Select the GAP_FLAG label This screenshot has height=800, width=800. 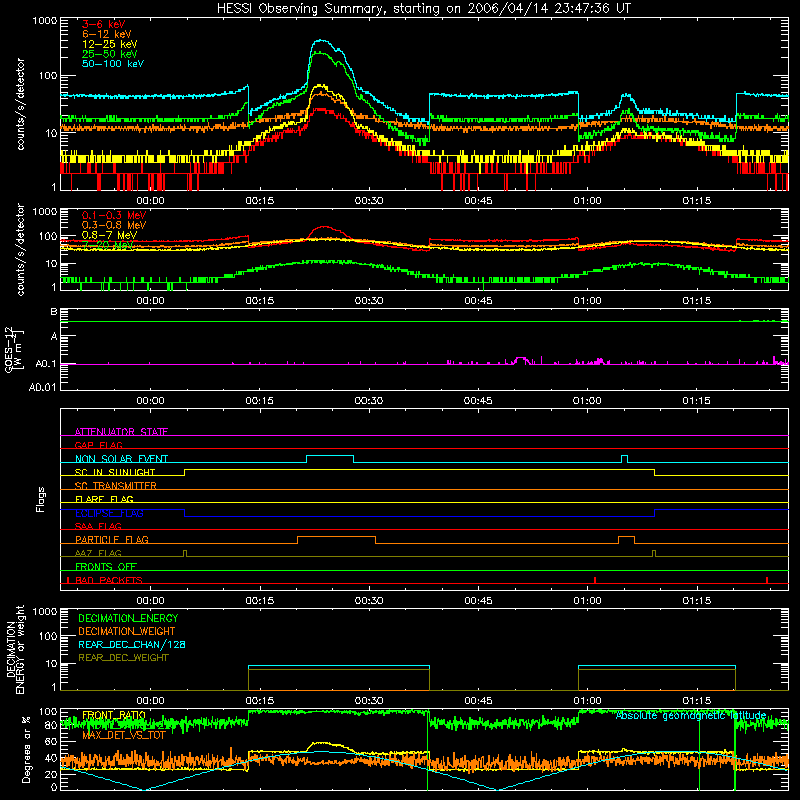(98, 445)
